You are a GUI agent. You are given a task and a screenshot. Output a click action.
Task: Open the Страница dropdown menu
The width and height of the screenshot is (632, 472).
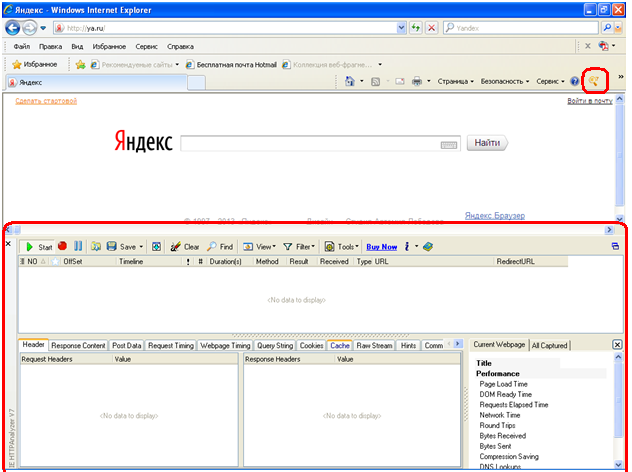[x=455, y=81]
